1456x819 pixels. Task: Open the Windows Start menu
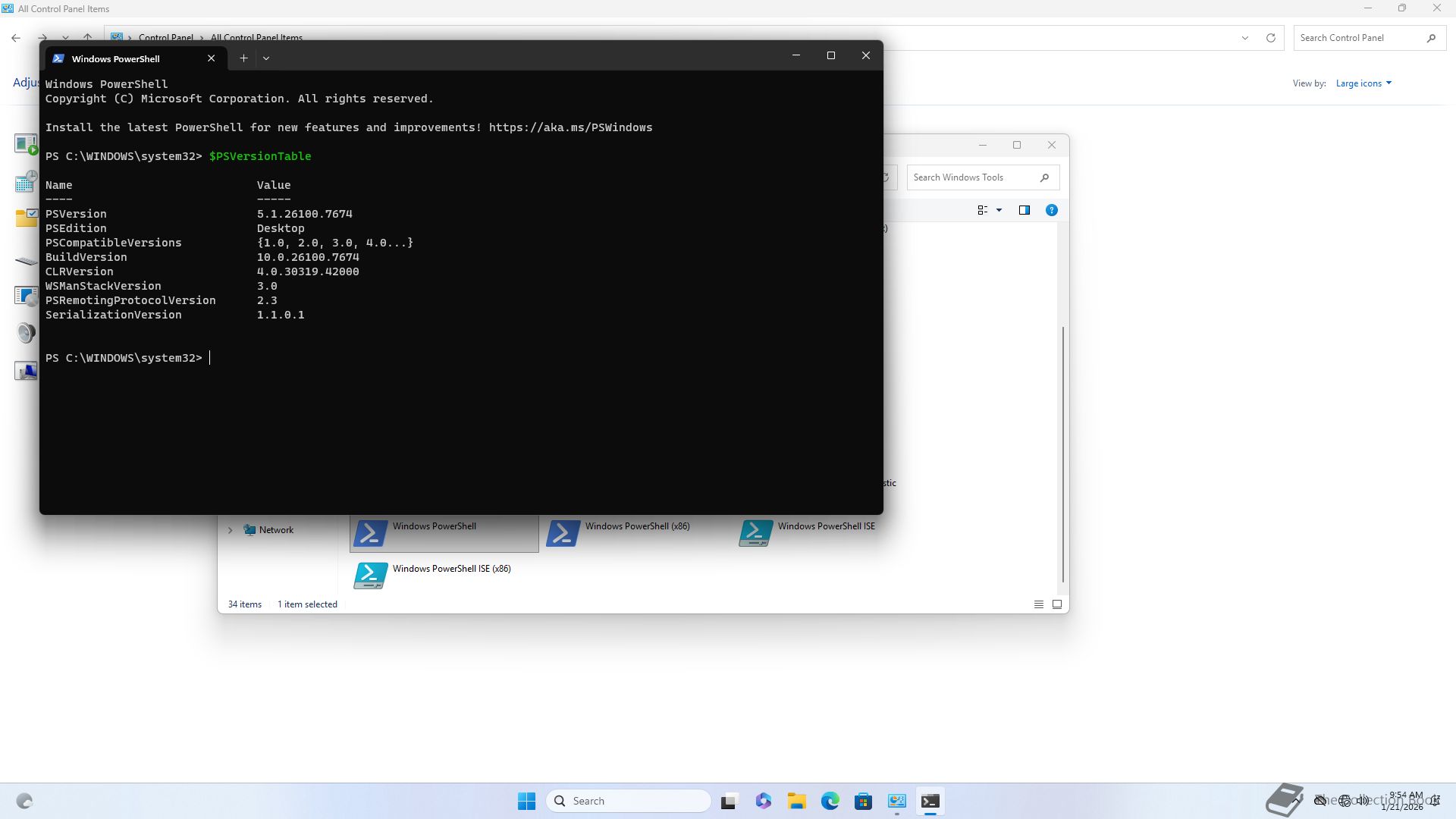526,801
